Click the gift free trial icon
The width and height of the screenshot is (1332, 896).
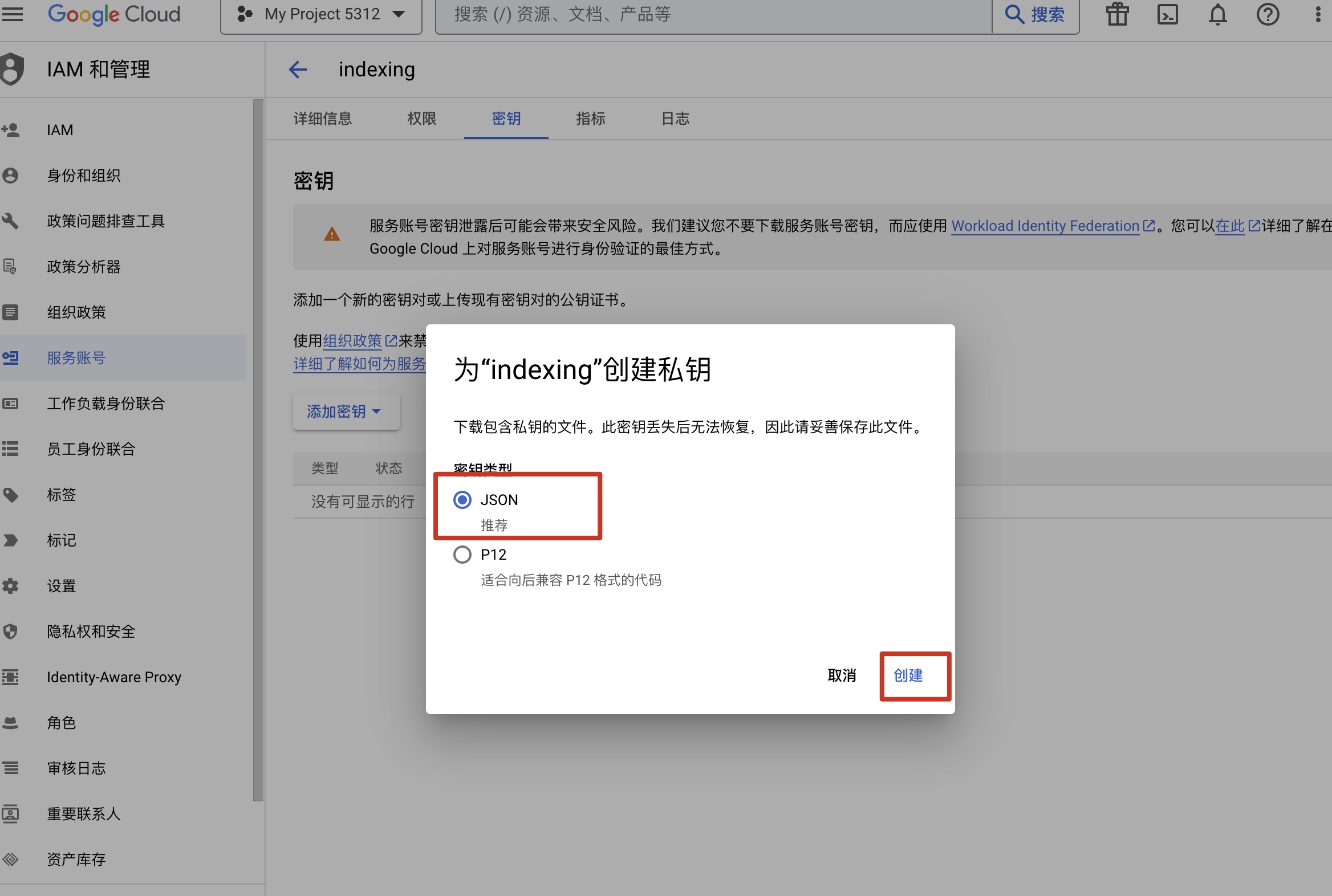1116,14
